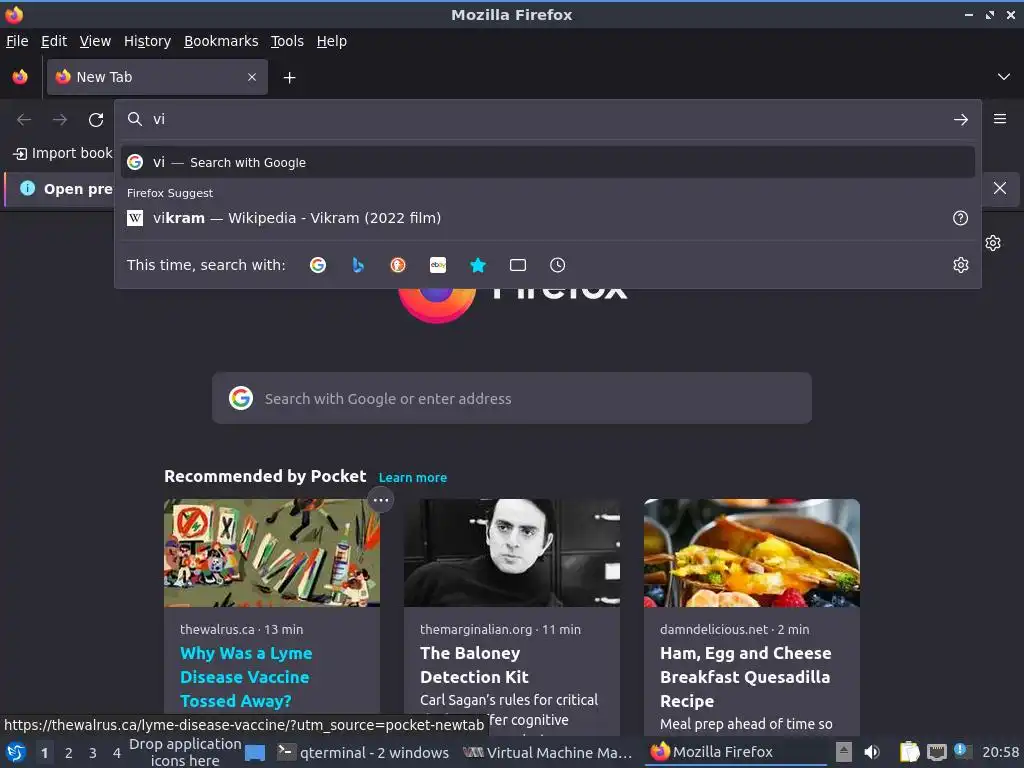This screenshot has height=768, width=1024.
Task: Open the Firefox View pinned icon
Action: point(20,77)
